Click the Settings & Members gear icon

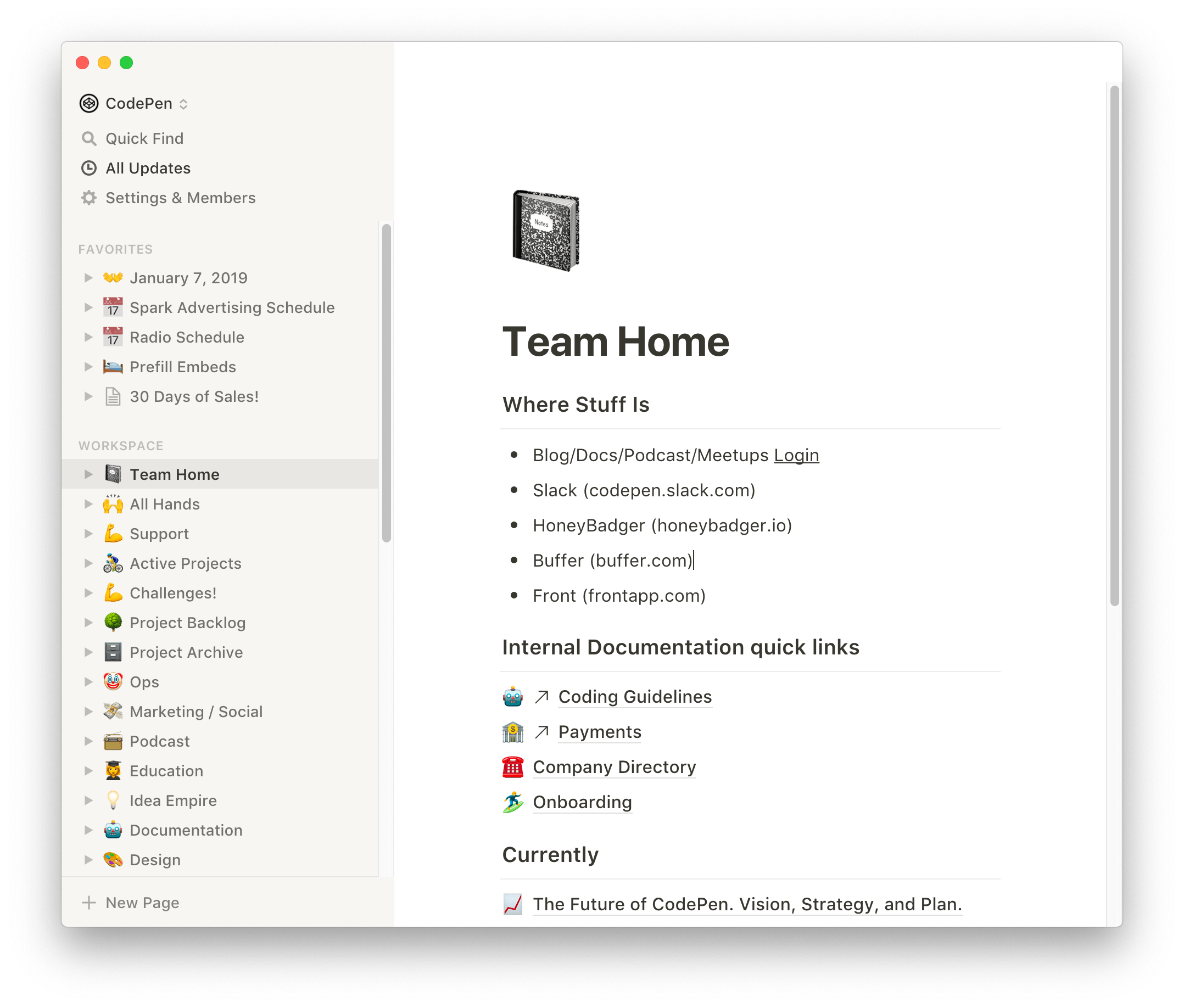tap(88, 198)
